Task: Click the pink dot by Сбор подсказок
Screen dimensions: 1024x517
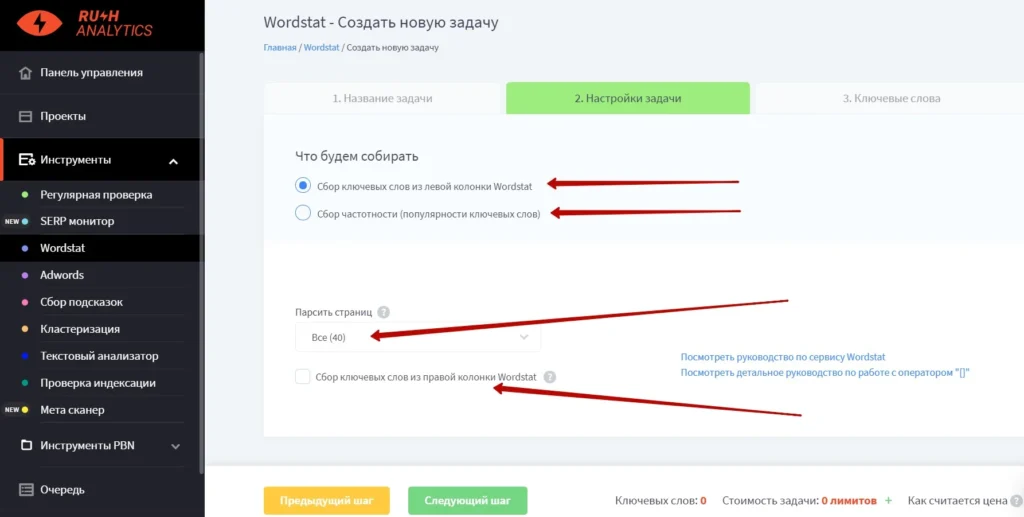Action: coord(25,302)
